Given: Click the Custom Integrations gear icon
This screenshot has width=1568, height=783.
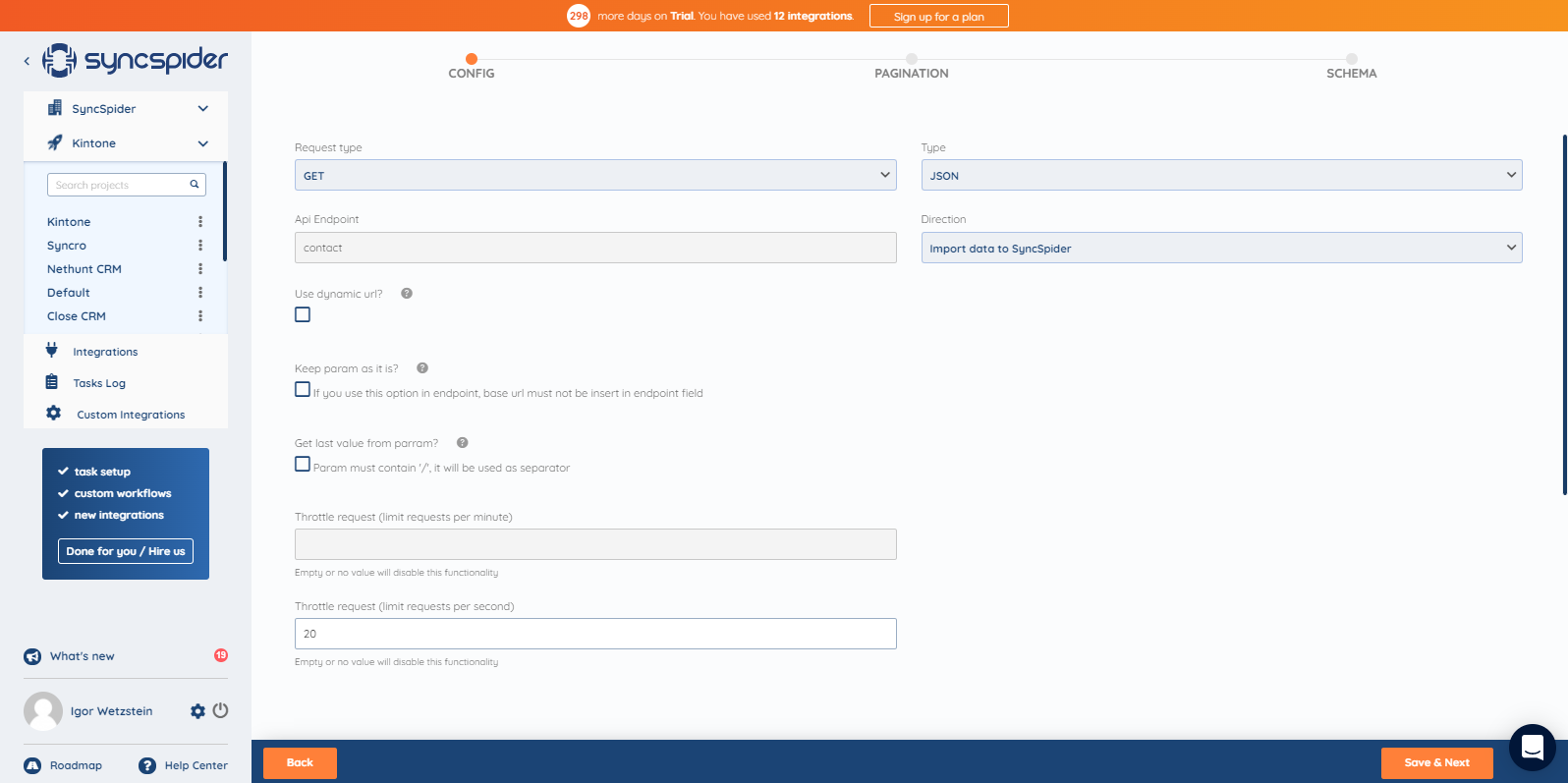Looking at the screenshot, I should 54,414.
